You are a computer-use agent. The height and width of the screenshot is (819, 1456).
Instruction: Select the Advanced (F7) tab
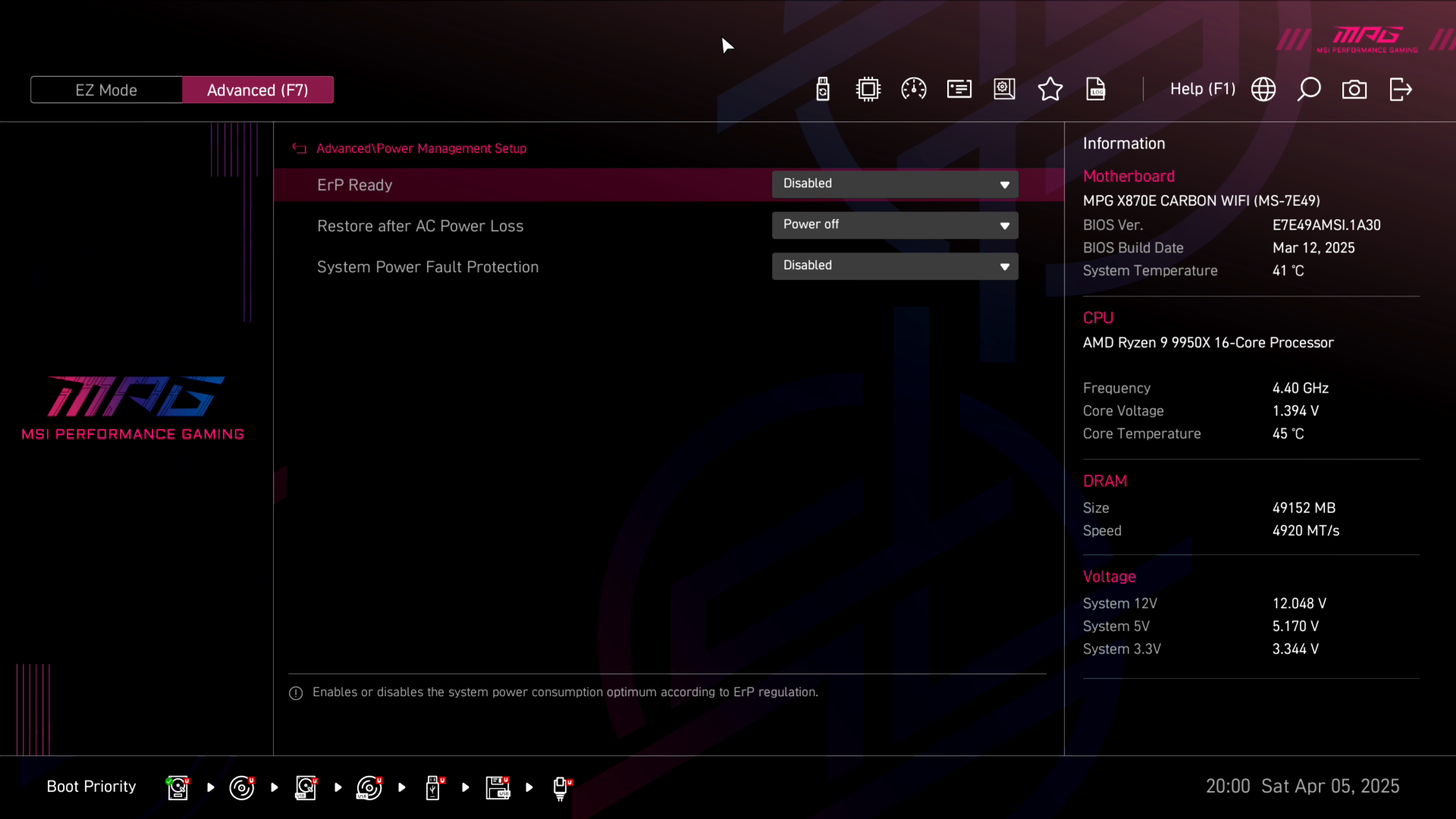[258, 90]
